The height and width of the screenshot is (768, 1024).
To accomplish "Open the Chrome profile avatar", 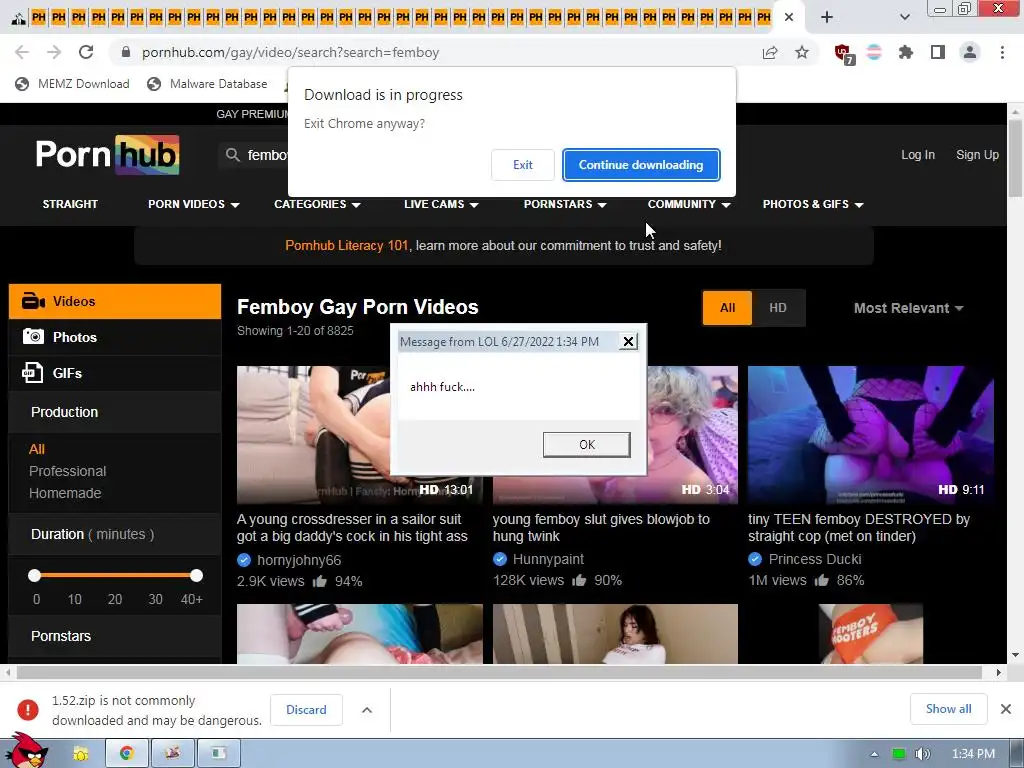I will (970, 52).
